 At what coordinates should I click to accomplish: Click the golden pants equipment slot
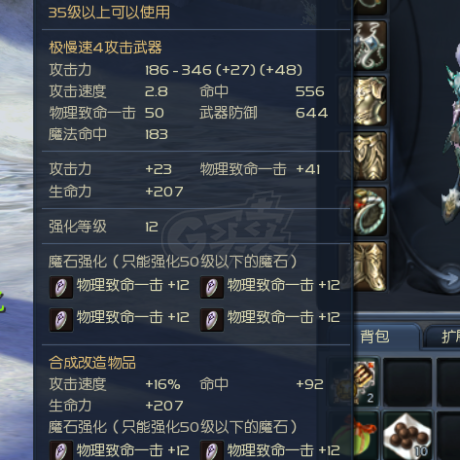click(x=370, y=156)
